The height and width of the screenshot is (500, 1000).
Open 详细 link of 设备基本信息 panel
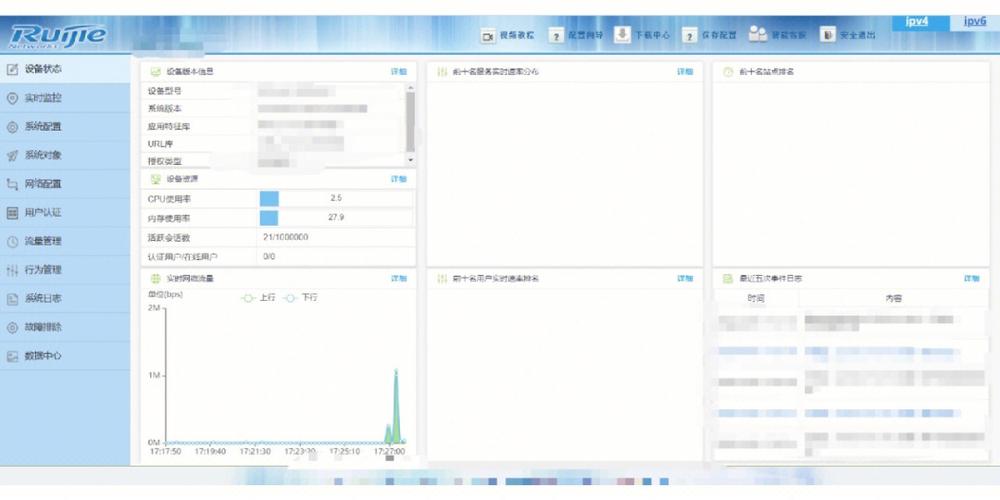pos(399,72)
